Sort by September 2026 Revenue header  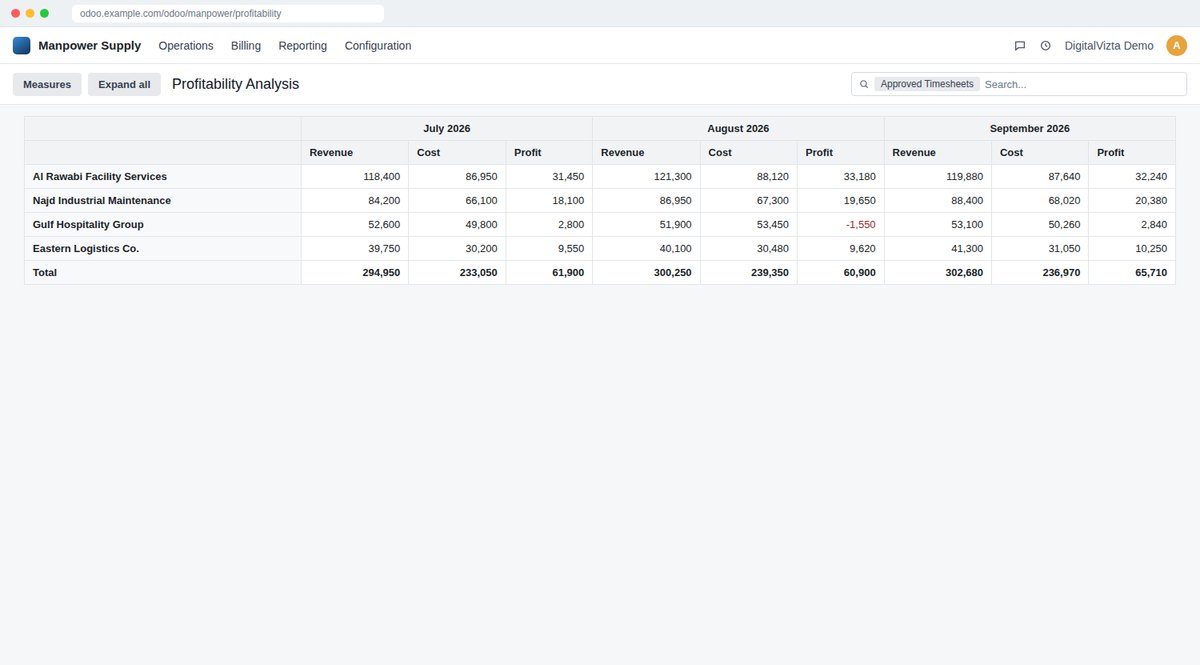pos(938,152)
